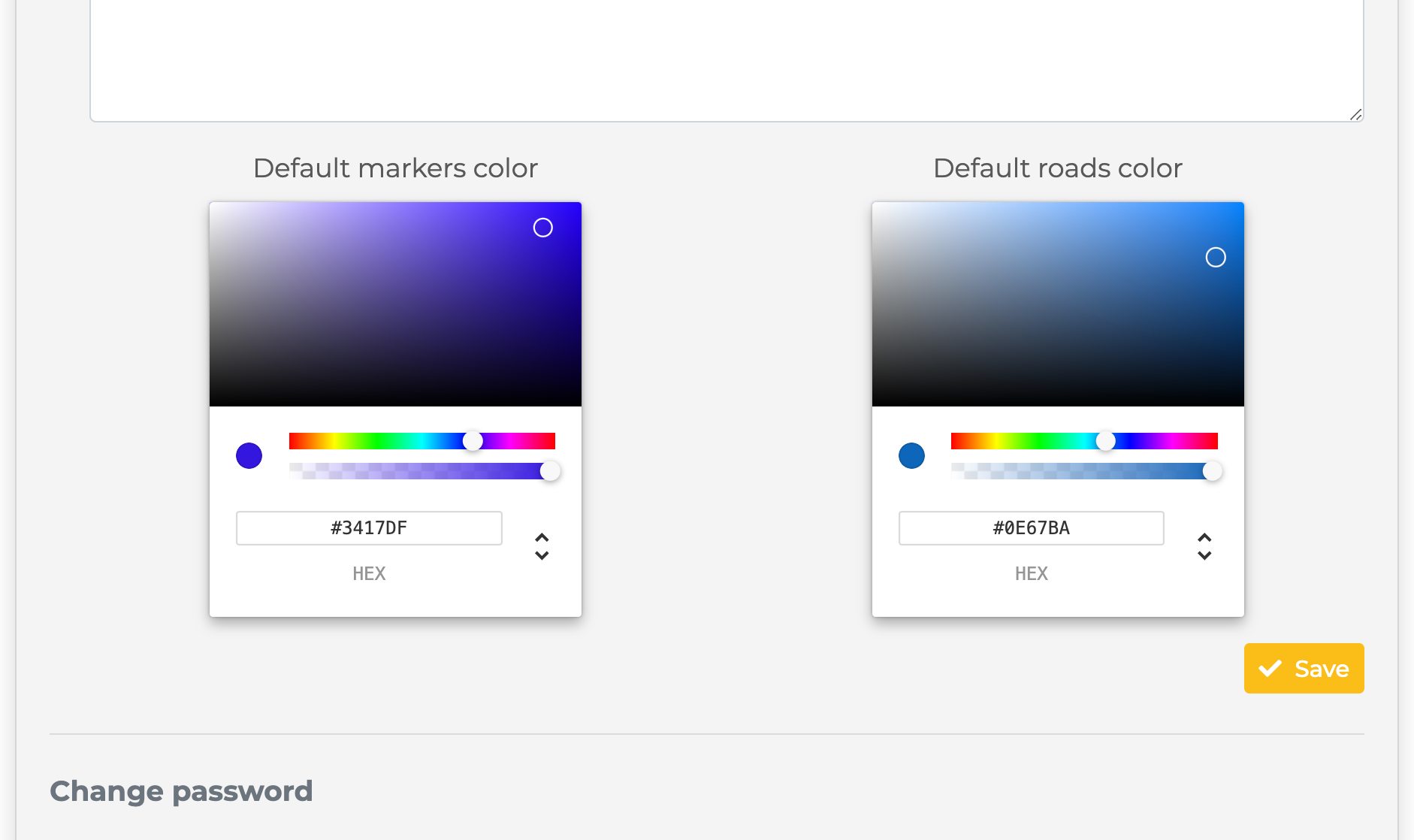Switch markers color format with the up arrow
Viewport: 1414px width, 840px height.
tap(542, 537)
